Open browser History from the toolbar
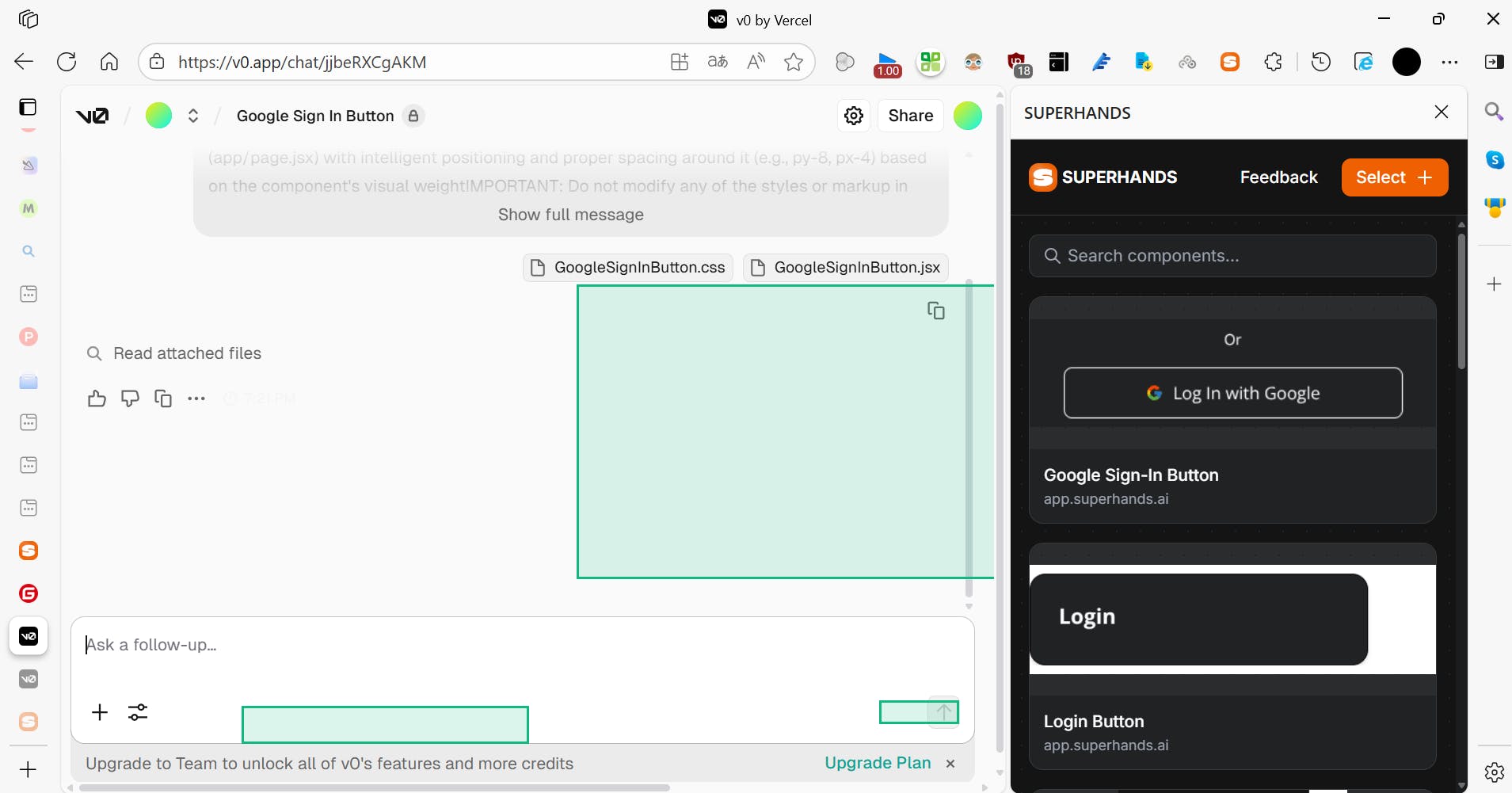Viewport: 1512px width, 793px height. tap(1321, 62)
